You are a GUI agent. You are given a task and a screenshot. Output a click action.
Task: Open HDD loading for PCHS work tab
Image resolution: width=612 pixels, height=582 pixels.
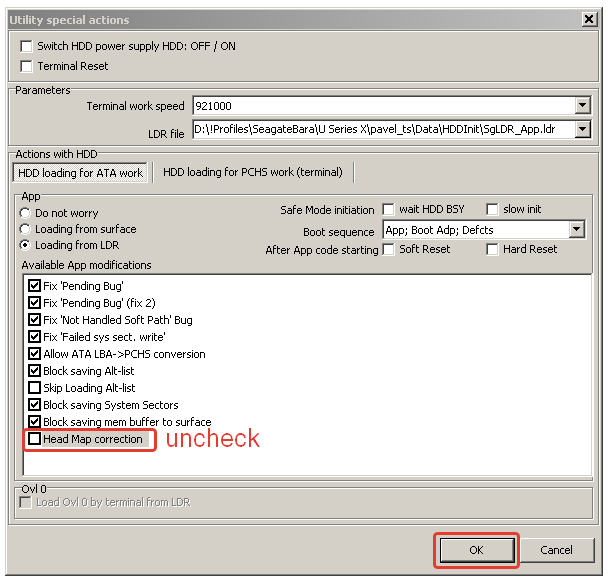click(x=252, y=172)
